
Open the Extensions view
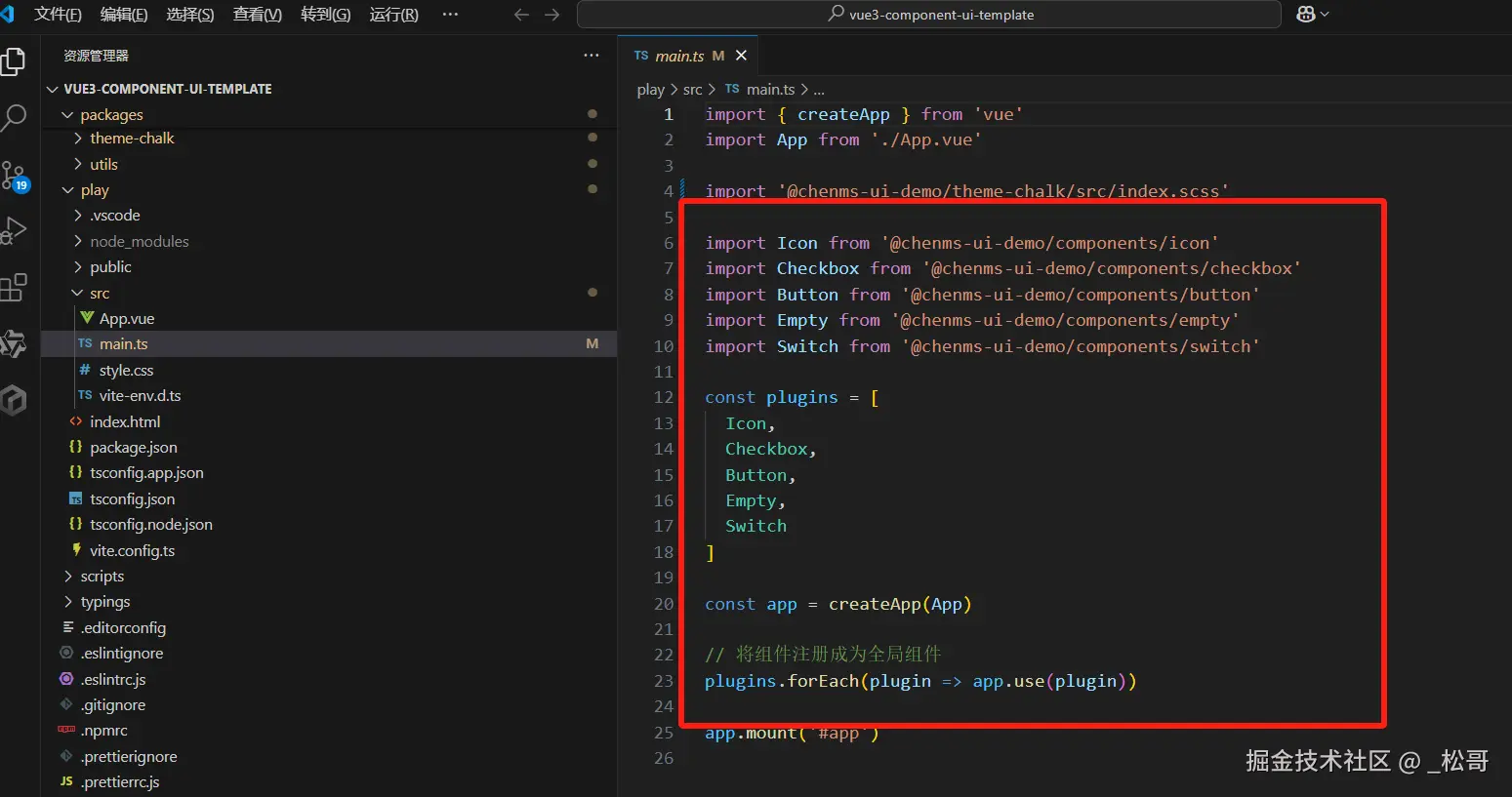coord(14,288)
